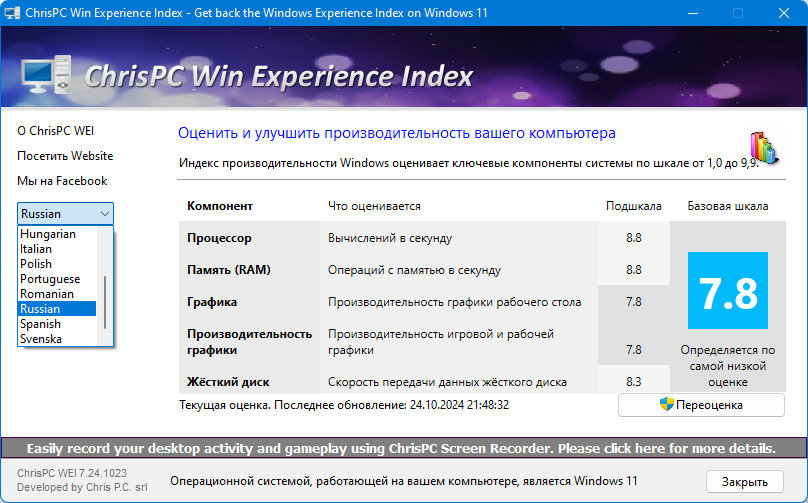
Task: Close the window with the title bar X
Action: point(784,13)
